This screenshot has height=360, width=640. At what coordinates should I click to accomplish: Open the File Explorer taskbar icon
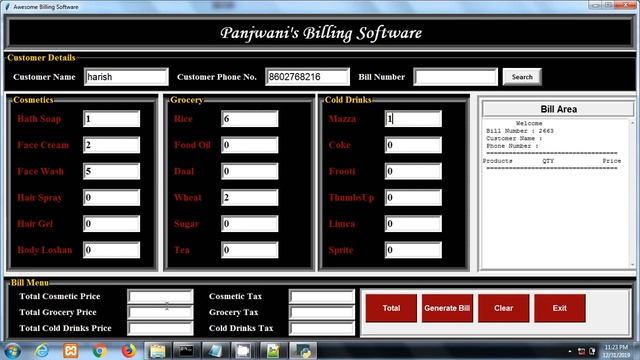(x=157, y=351)
